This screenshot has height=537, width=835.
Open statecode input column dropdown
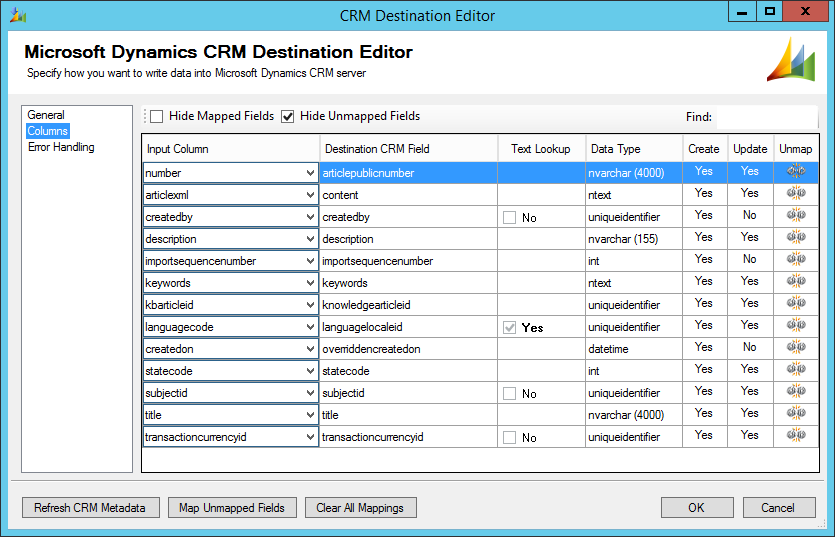(310, 371)
